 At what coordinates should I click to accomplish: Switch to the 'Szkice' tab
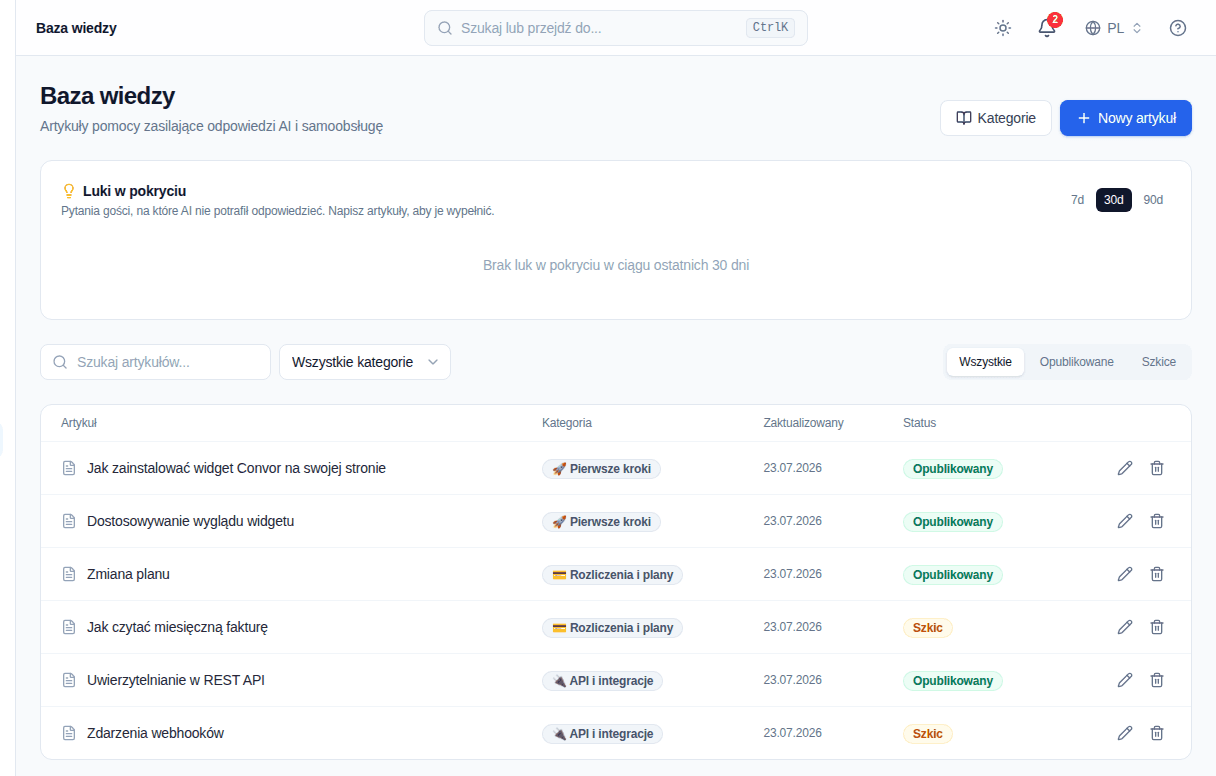point(1159,362)
